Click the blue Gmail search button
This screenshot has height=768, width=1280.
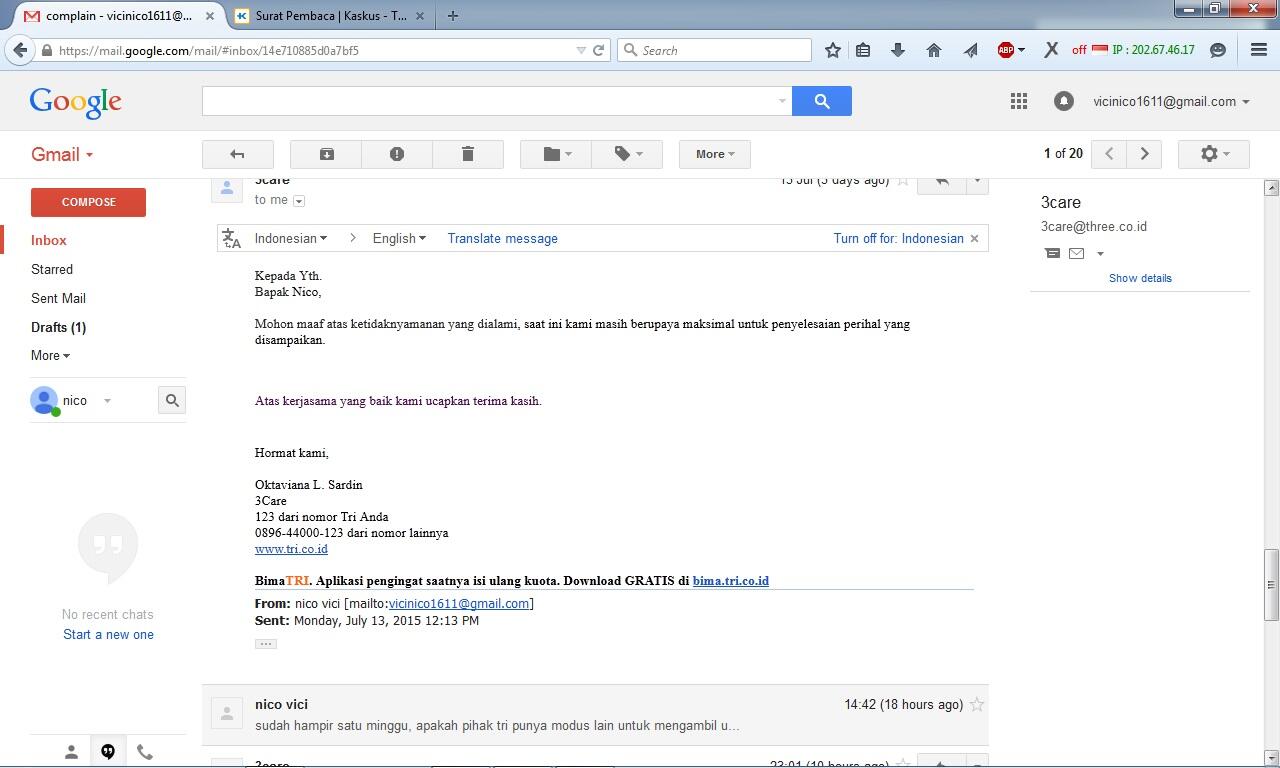tap(822, 101)
